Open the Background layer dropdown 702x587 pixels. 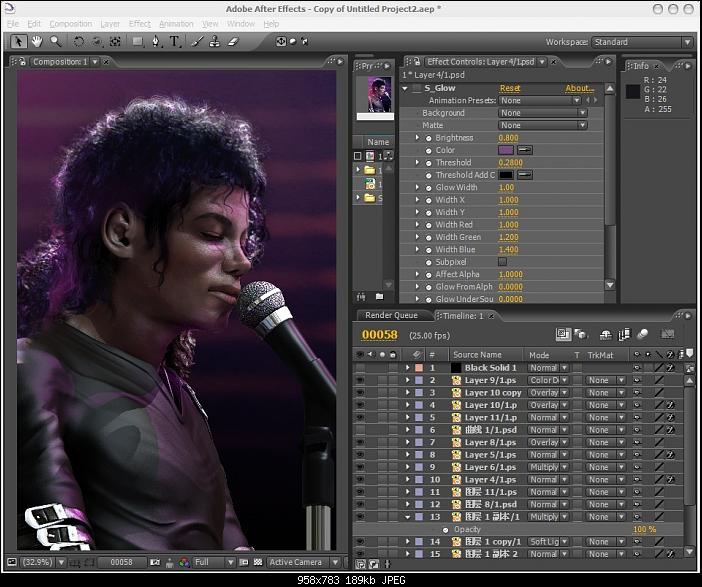click(543, 113)
